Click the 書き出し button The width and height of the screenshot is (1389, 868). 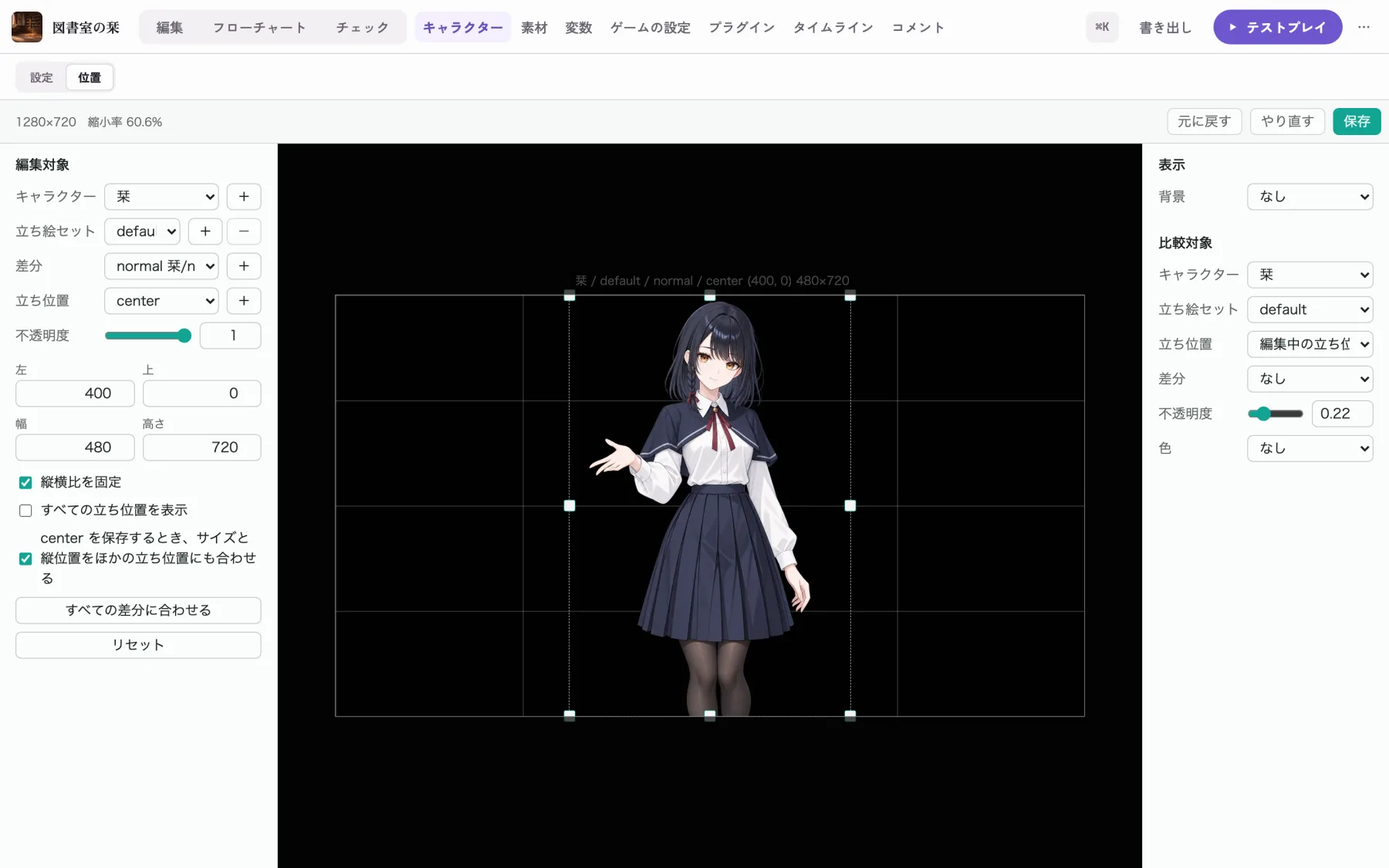[1165, 28]
